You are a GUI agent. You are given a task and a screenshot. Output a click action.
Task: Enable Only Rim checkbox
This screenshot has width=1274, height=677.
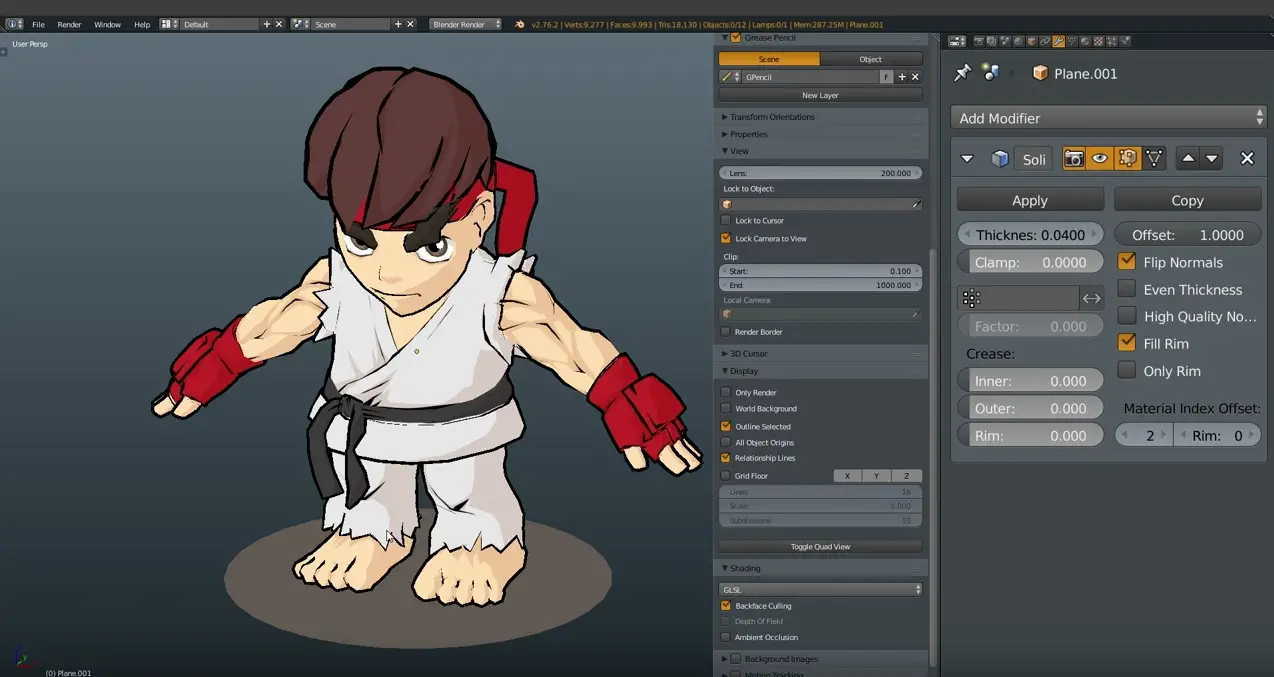coord(1127,370)
